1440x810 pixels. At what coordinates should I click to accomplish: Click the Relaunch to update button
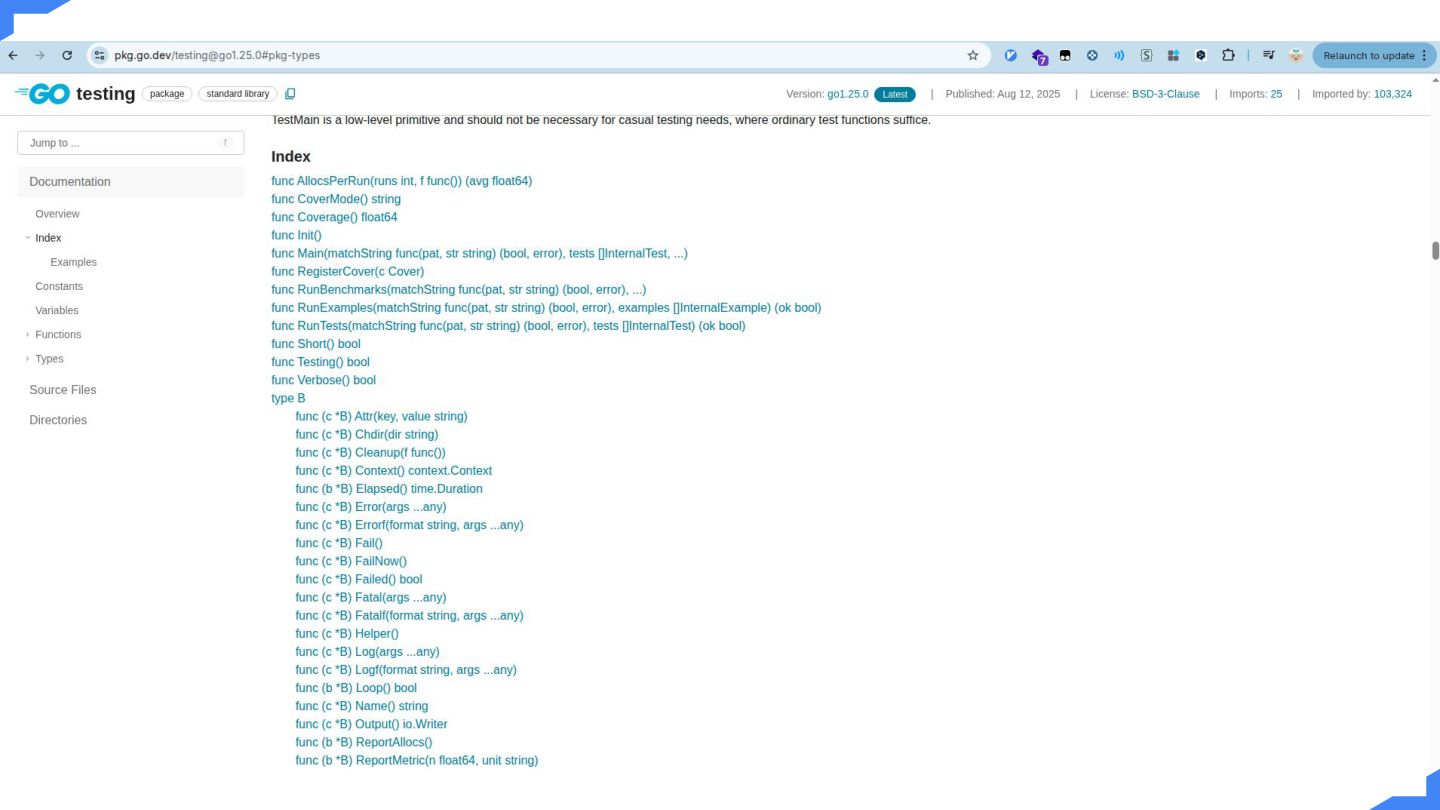(x=1376, y=56)
